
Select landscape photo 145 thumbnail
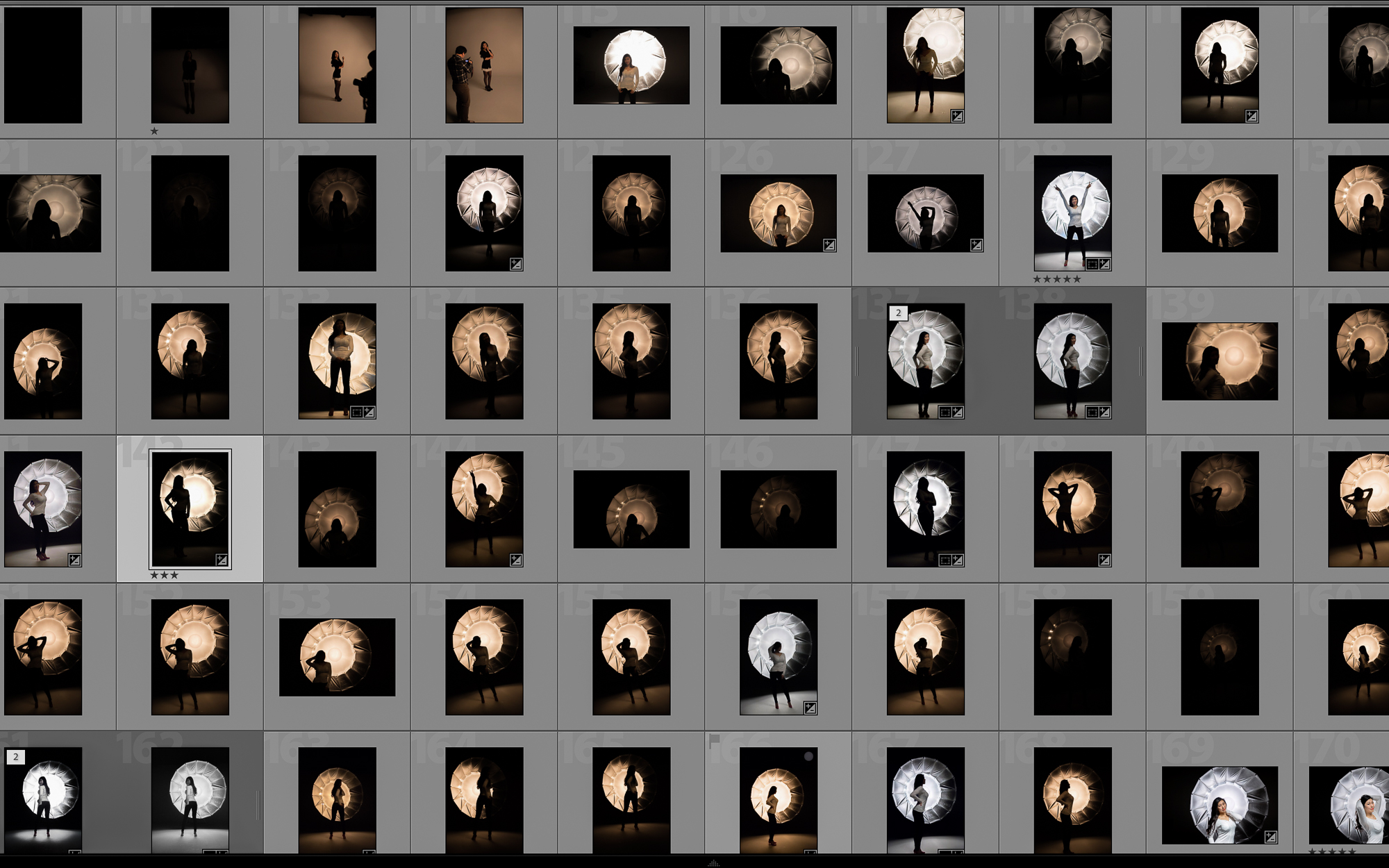pos(631,509)
